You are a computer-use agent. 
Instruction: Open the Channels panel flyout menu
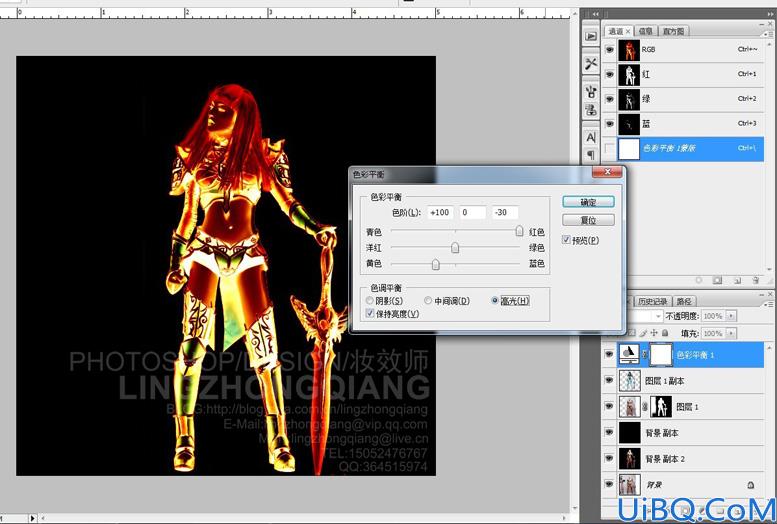[x=769, y=33]
